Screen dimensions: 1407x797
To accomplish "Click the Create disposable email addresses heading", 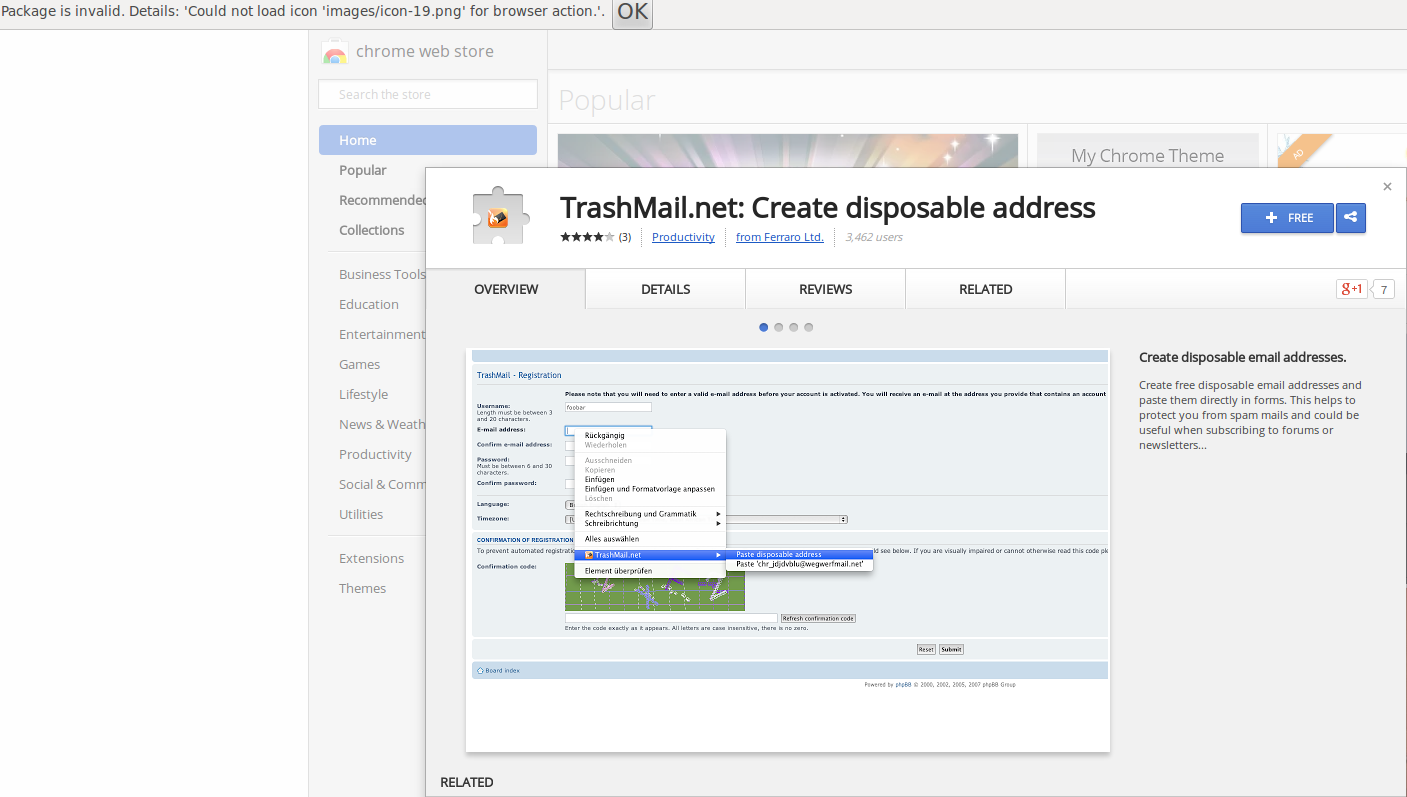I will 1243,357.
